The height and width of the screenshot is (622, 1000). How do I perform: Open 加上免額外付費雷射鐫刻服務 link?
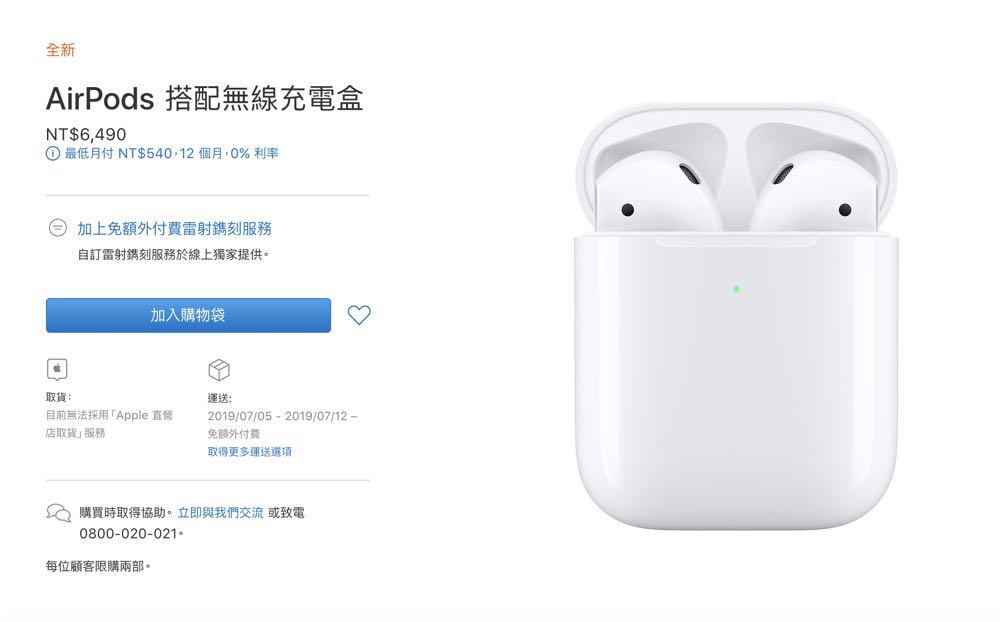(x=175, y=228)
